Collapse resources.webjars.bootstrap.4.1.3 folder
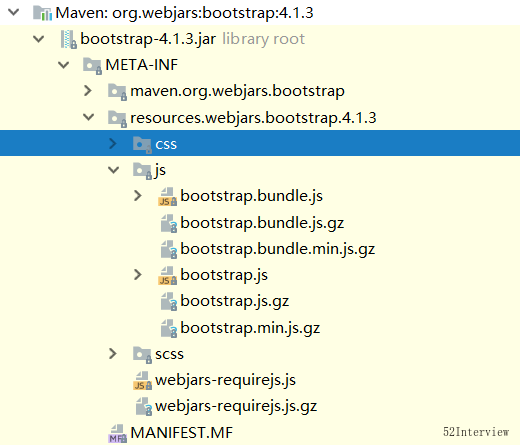The image size is (520, 448). coord(89,117)
